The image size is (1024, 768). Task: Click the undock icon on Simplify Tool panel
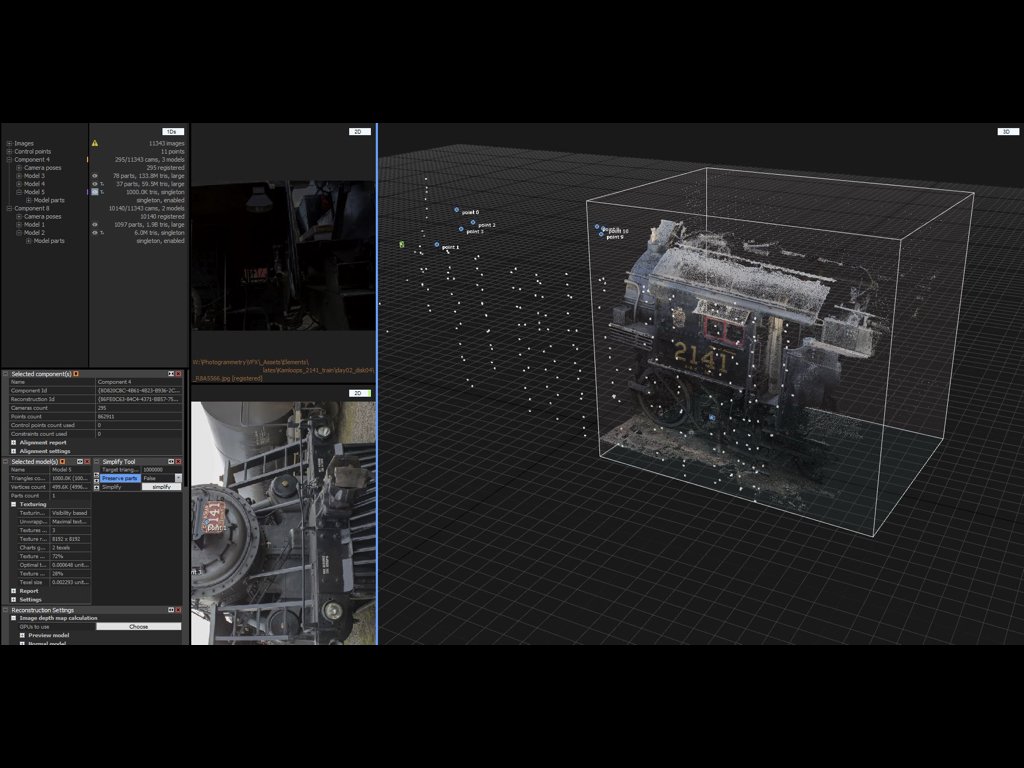(x=171, y=462)
